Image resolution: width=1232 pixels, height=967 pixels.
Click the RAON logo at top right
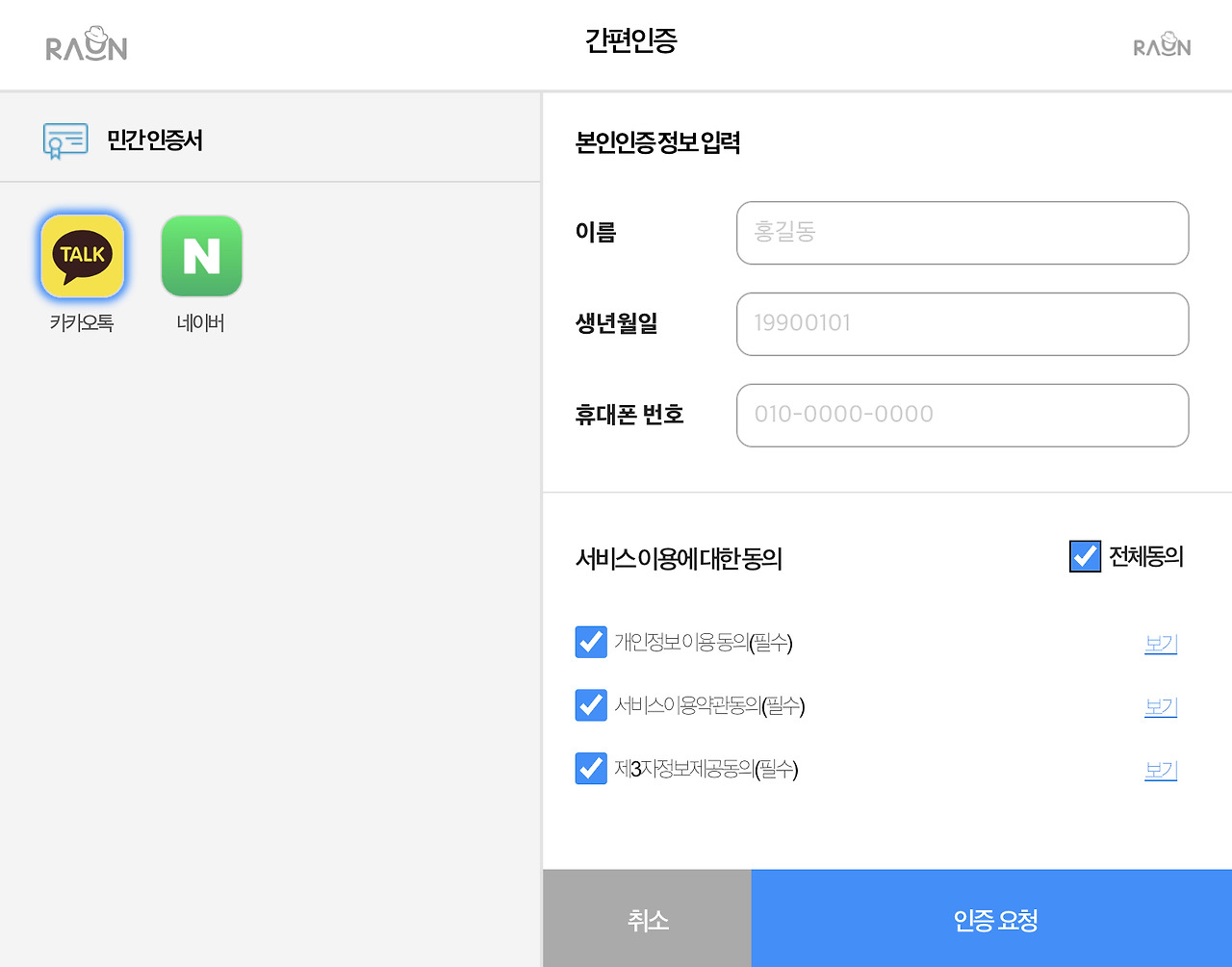(1162, 44)
